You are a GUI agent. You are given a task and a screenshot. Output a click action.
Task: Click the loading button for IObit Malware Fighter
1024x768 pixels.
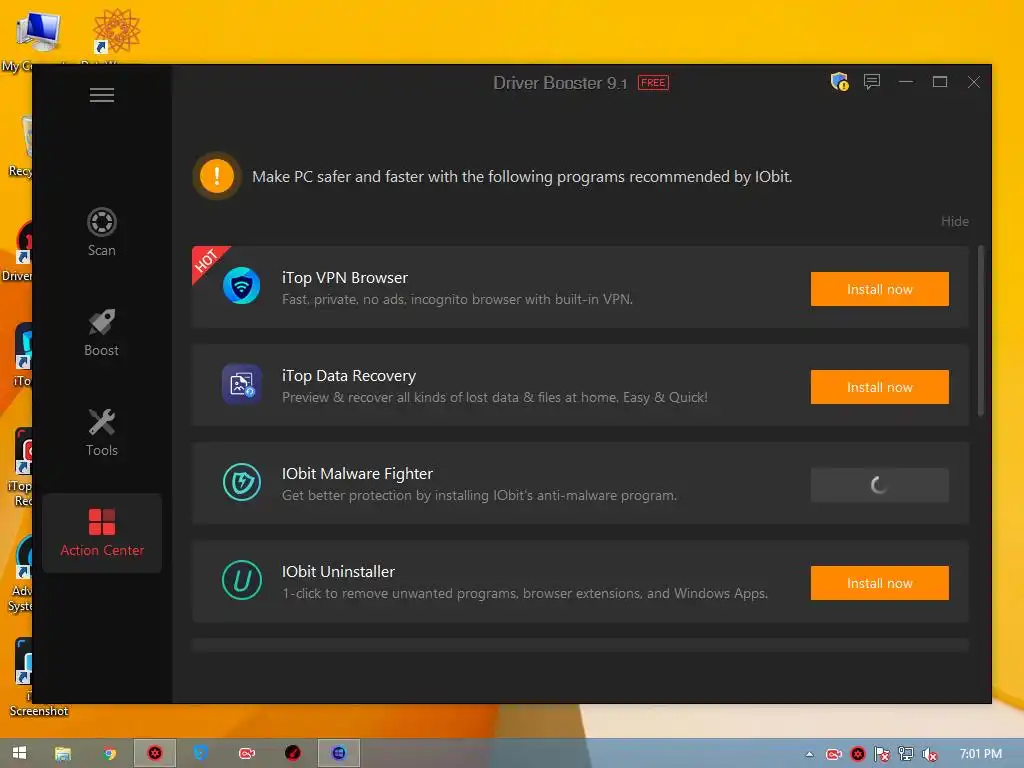click(879, 485)
